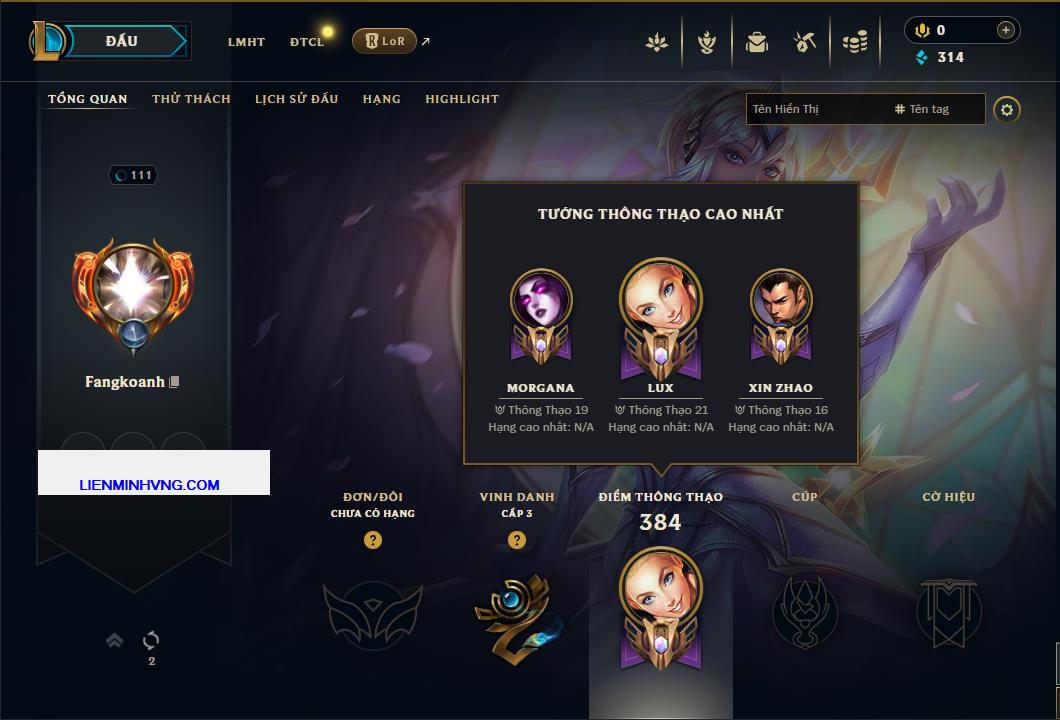Expand the up chevron in sidebar

(x=114, y=640)
